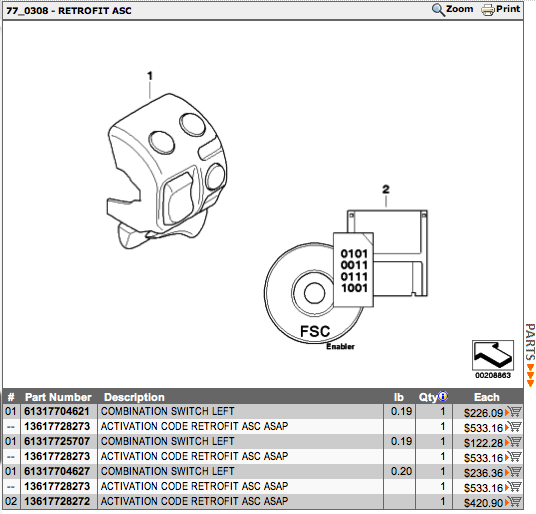Click the $420.90 price cart arrow
Screen dimensions: 536x514
pos(507,503)
